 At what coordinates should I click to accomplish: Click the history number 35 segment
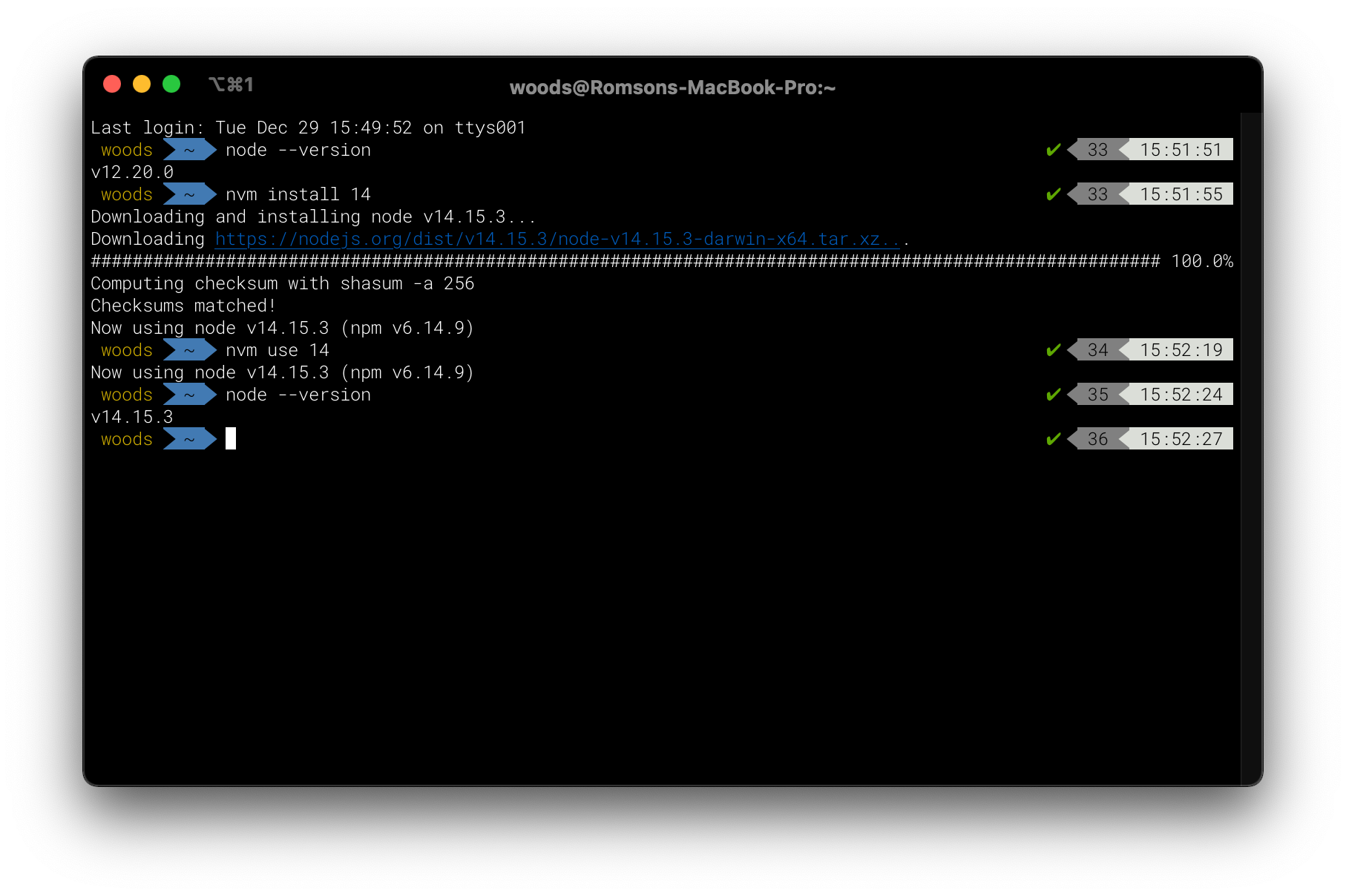(1097, 395)
